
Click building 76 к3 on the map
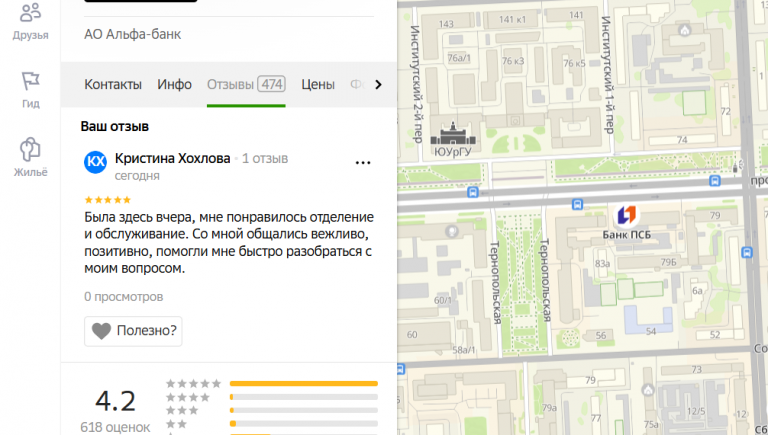pyautogui.click(x=513, y=61)
